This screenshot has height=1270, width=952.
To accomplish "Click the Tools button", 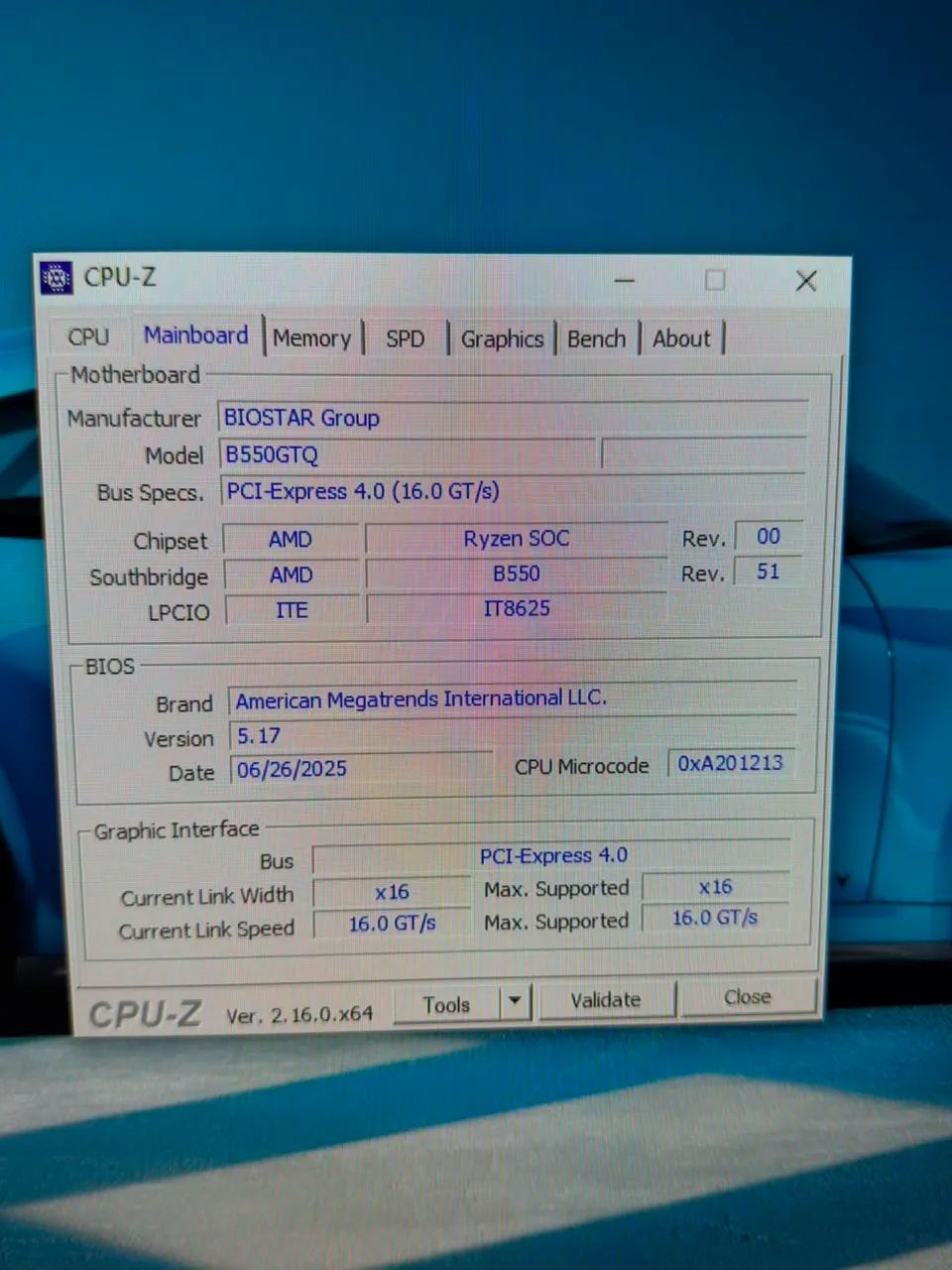I will (447, 1005).
